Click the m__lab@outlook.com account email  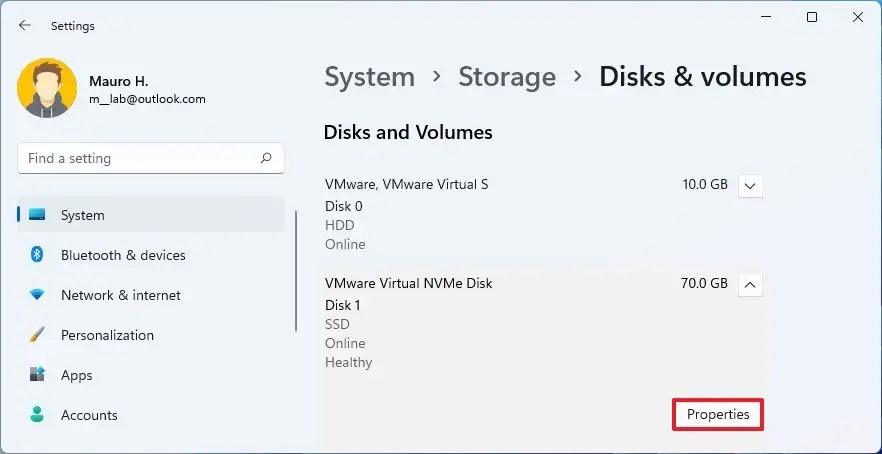click(x=147, y=100)
